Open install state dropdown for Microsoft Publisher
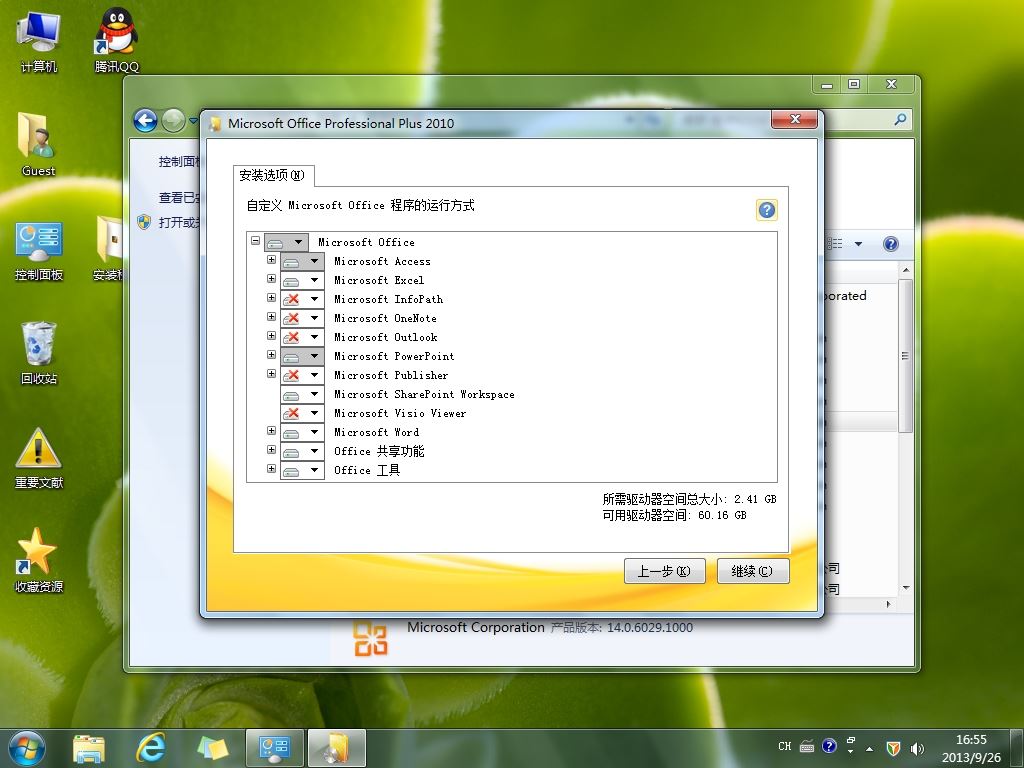Screen dimensions: 1024x768 302,375
